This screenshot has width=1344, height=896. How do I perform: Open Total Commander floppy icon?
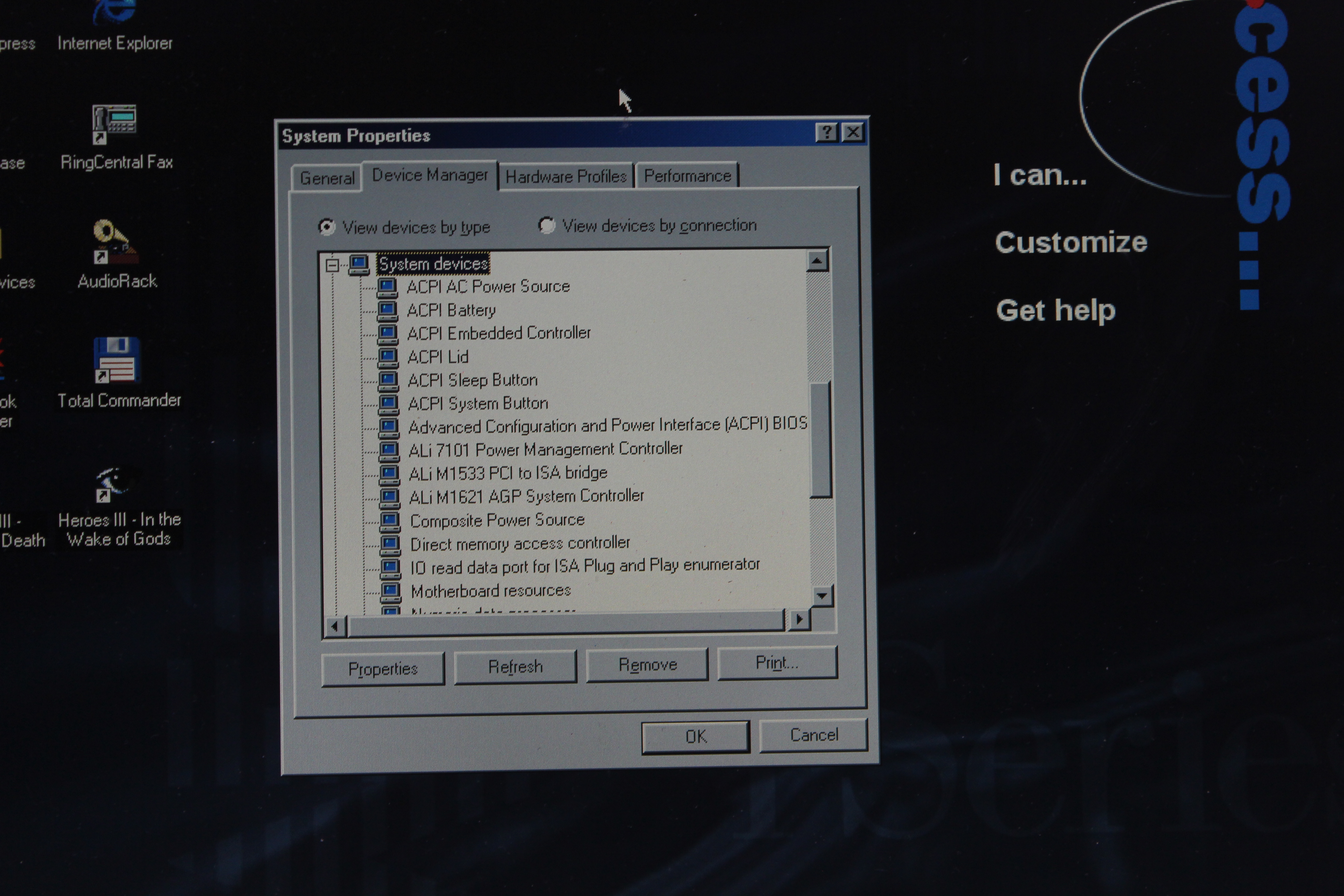tap(117, 360)
